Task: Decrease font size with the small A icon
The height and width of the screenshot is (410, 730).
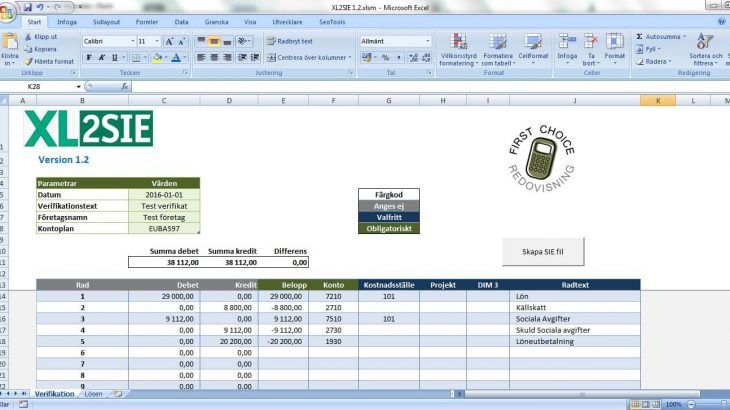Action: (x=182, y=41)
